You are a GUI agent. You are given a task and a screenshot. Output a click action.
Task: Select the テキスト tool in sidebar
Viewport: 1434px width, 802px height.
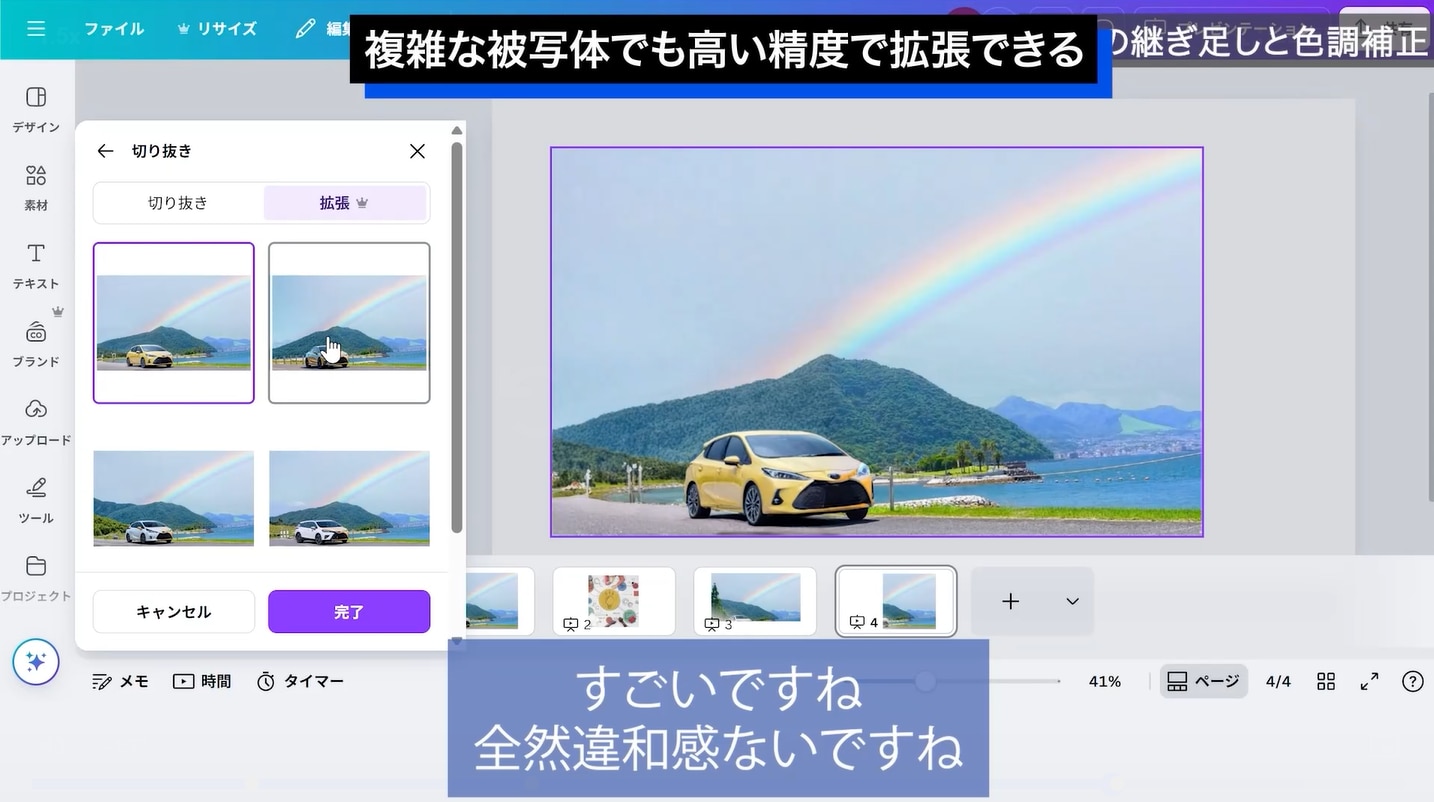click(36, 264)
